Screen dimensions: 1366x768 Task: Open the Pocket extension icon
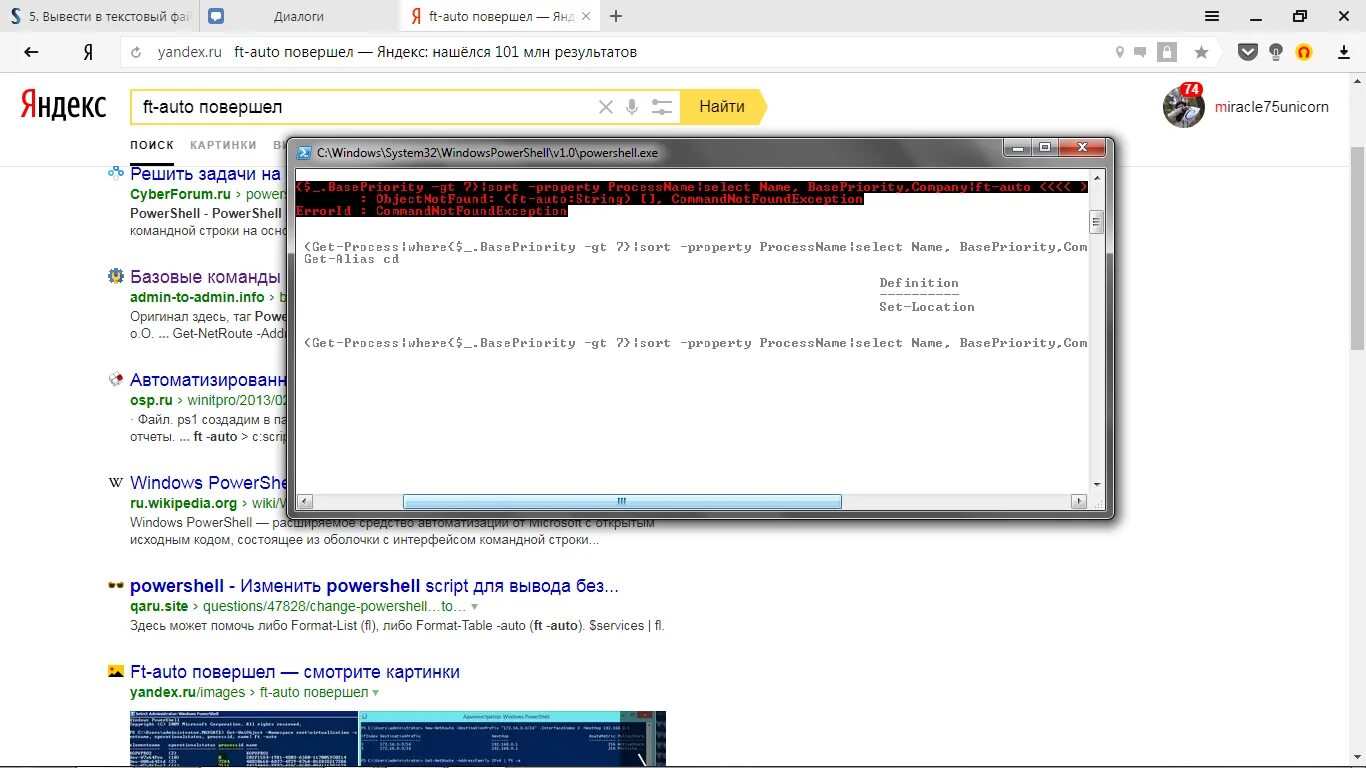pos(1247,52)
